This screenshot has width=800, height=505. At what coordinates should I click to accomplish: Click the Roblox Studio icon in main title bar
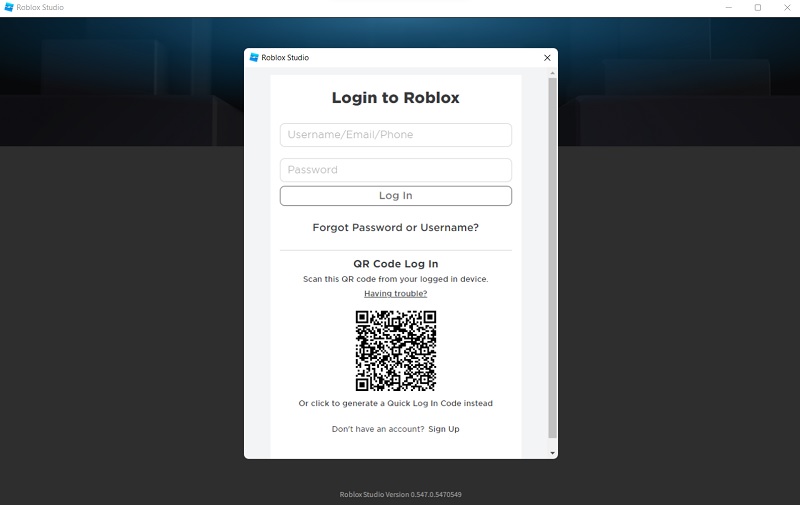[9, 7]
